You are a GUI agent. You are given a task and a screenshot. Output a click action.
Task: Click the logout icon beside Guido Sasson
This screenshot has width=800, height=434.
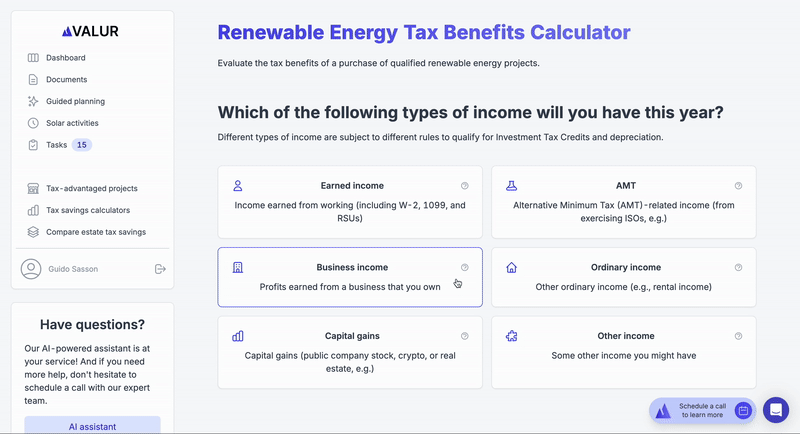160,269
